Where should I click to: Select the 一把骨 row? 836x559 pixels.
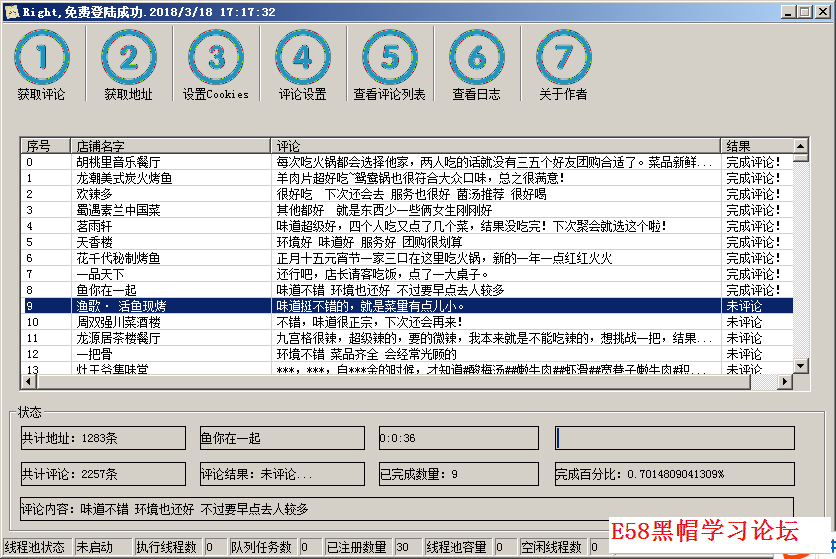(x=407, y=354)
